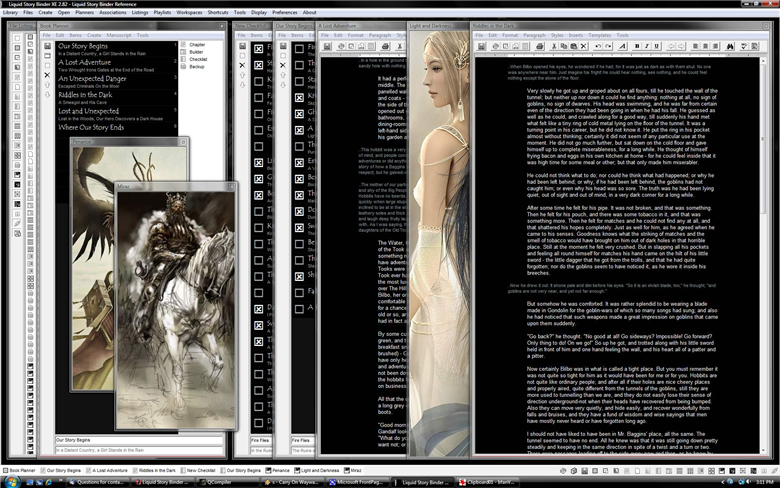Align text left in Riddles in the Dark
Image resolution: width=780 pixels, height=488 pixels.
[x=695, y=46]
